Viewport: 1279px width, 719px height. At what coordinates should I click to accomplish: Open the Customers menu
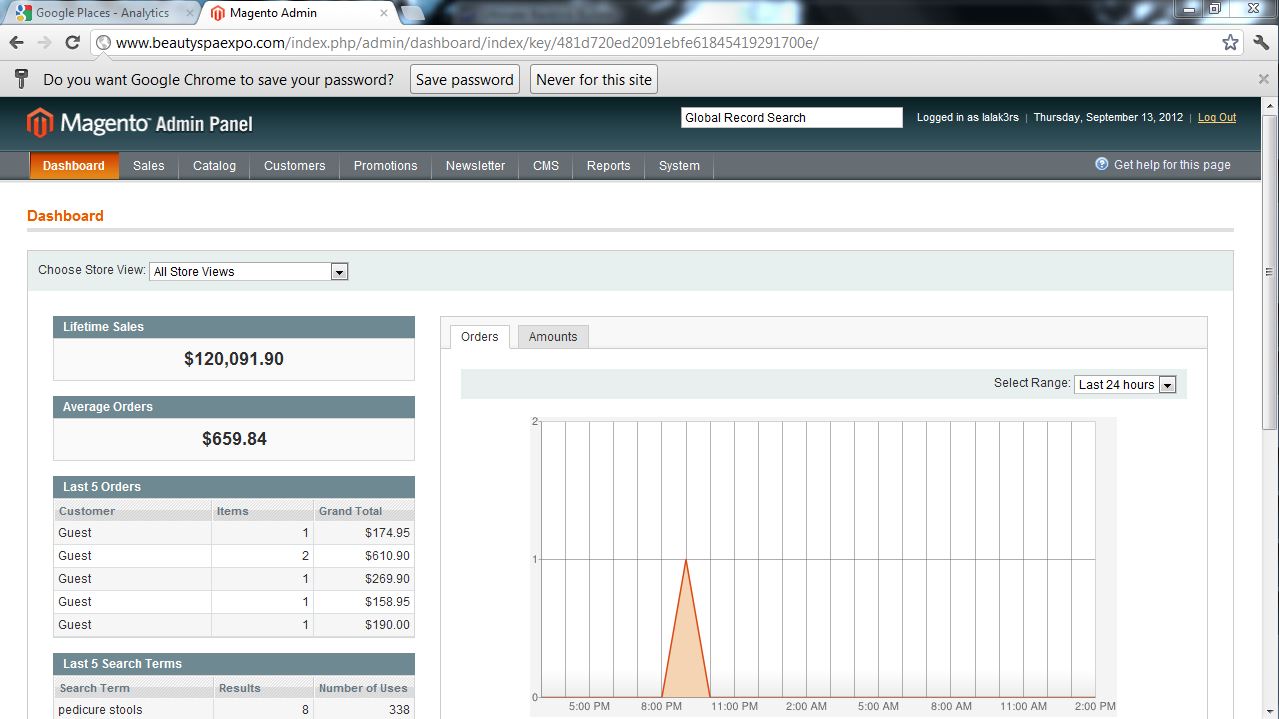point(295,166)
